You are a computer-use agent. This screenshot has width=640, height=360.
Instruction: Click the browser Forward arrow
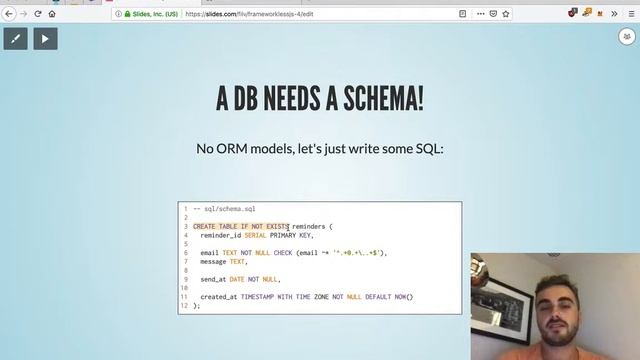click(23, 14)
